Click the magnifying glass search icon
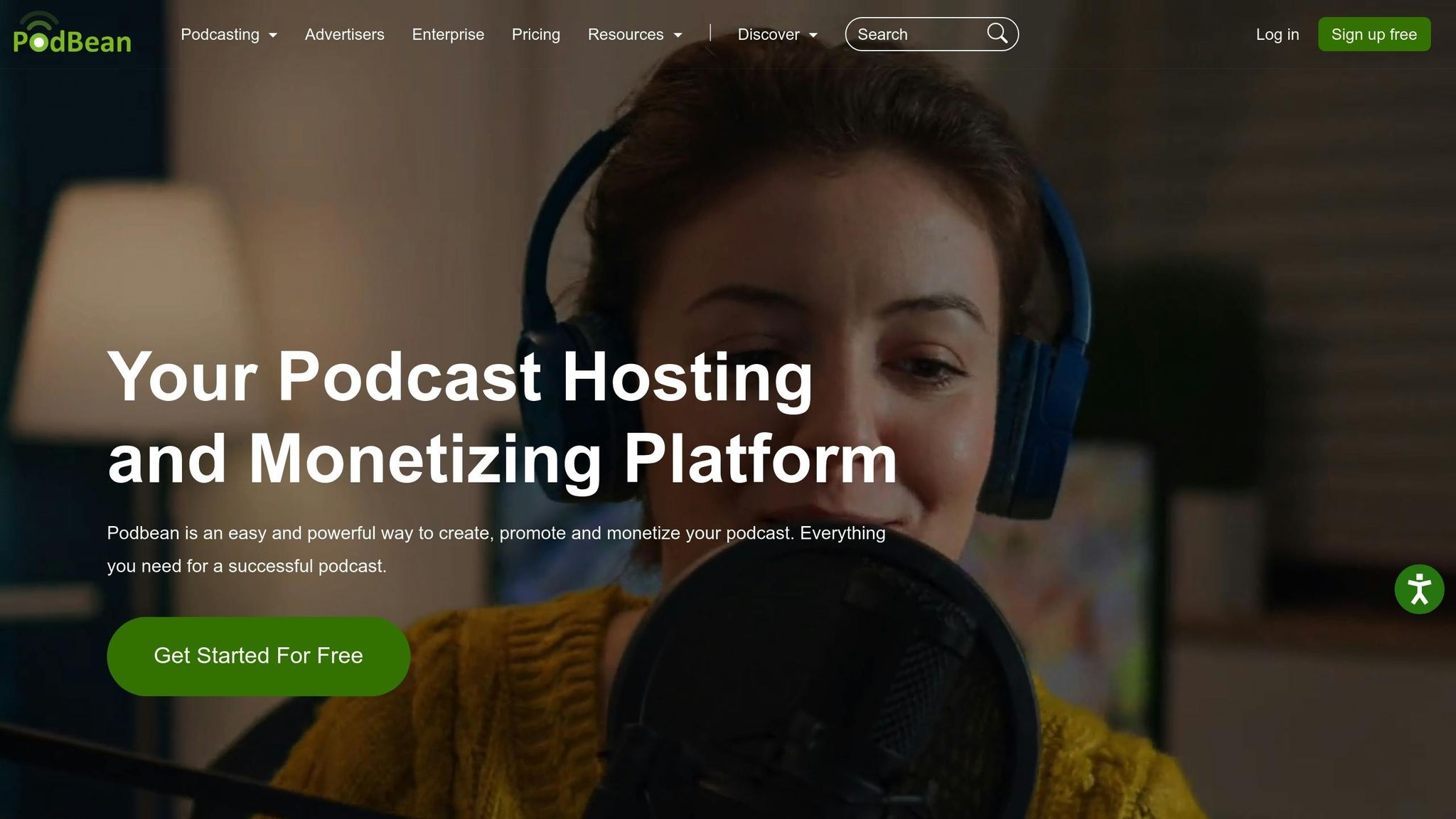1456x819 pixels. tap(997, 33)
